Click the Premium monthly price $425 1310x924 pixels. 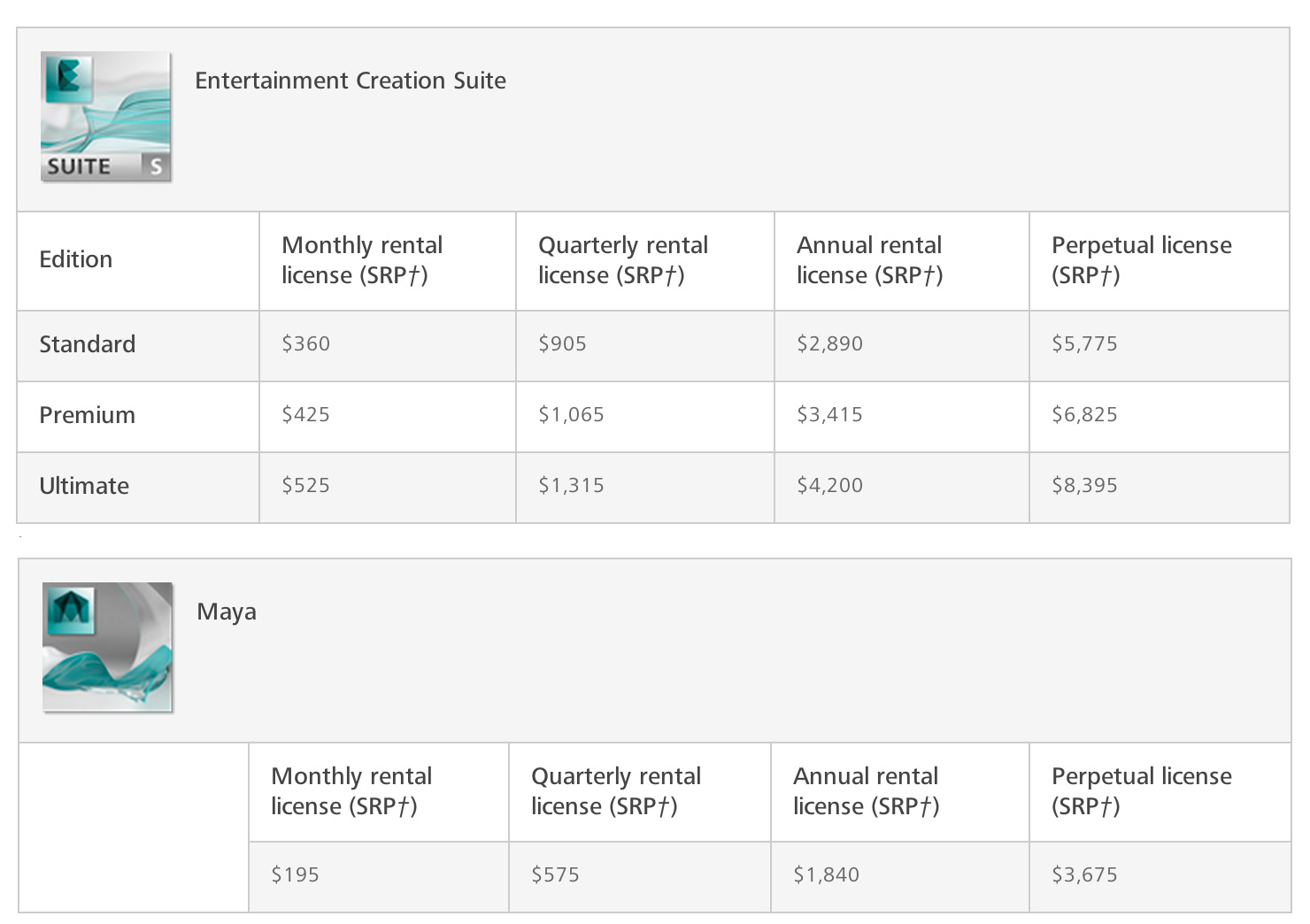pyautogui.click(x=305, y=414)
